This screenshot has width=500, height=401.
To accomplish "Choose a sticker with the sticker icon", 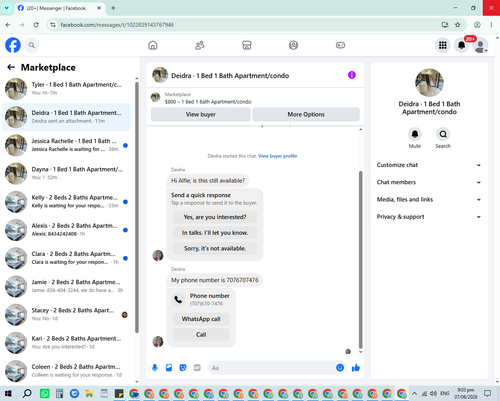I will pyautogui.click(x=183, y=368).
